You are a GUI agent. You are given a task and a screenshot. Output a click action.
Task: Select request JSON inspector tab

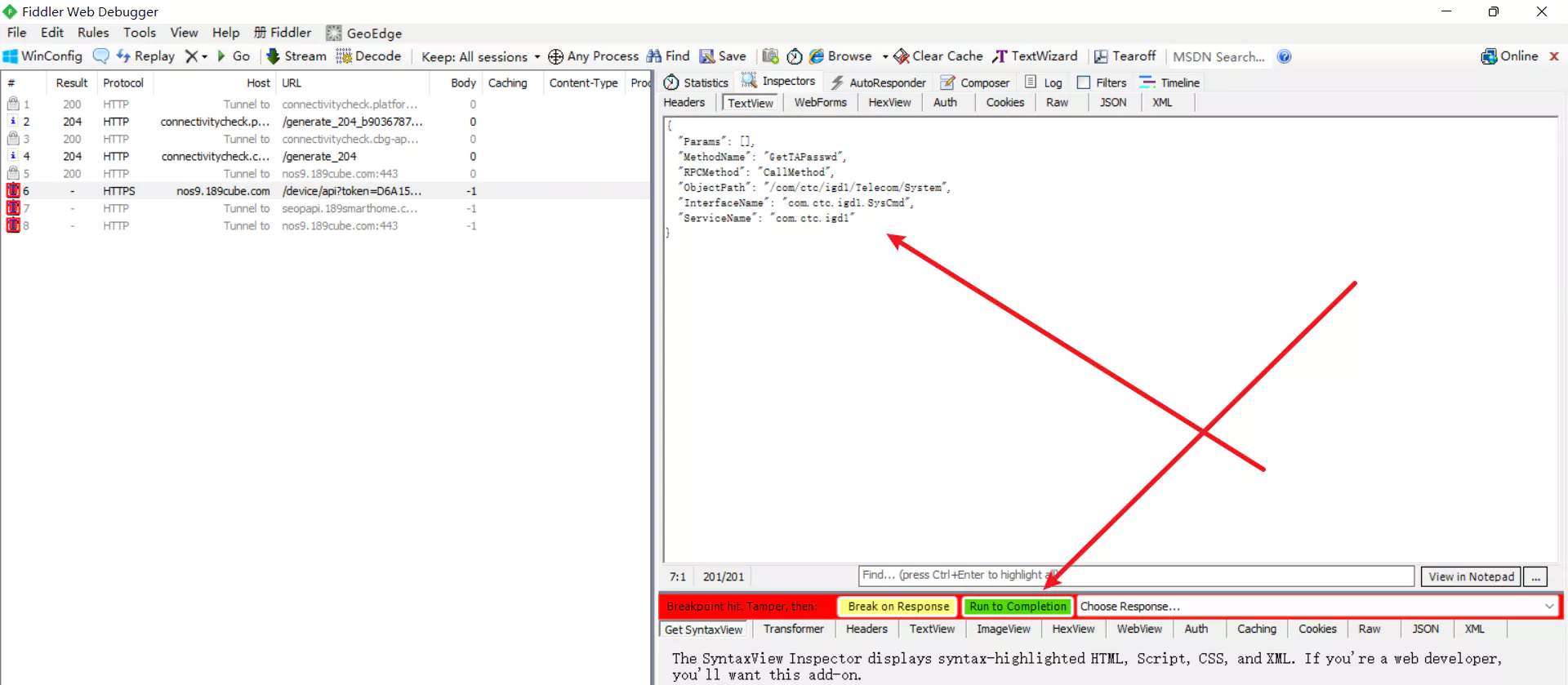(1113, 102)
